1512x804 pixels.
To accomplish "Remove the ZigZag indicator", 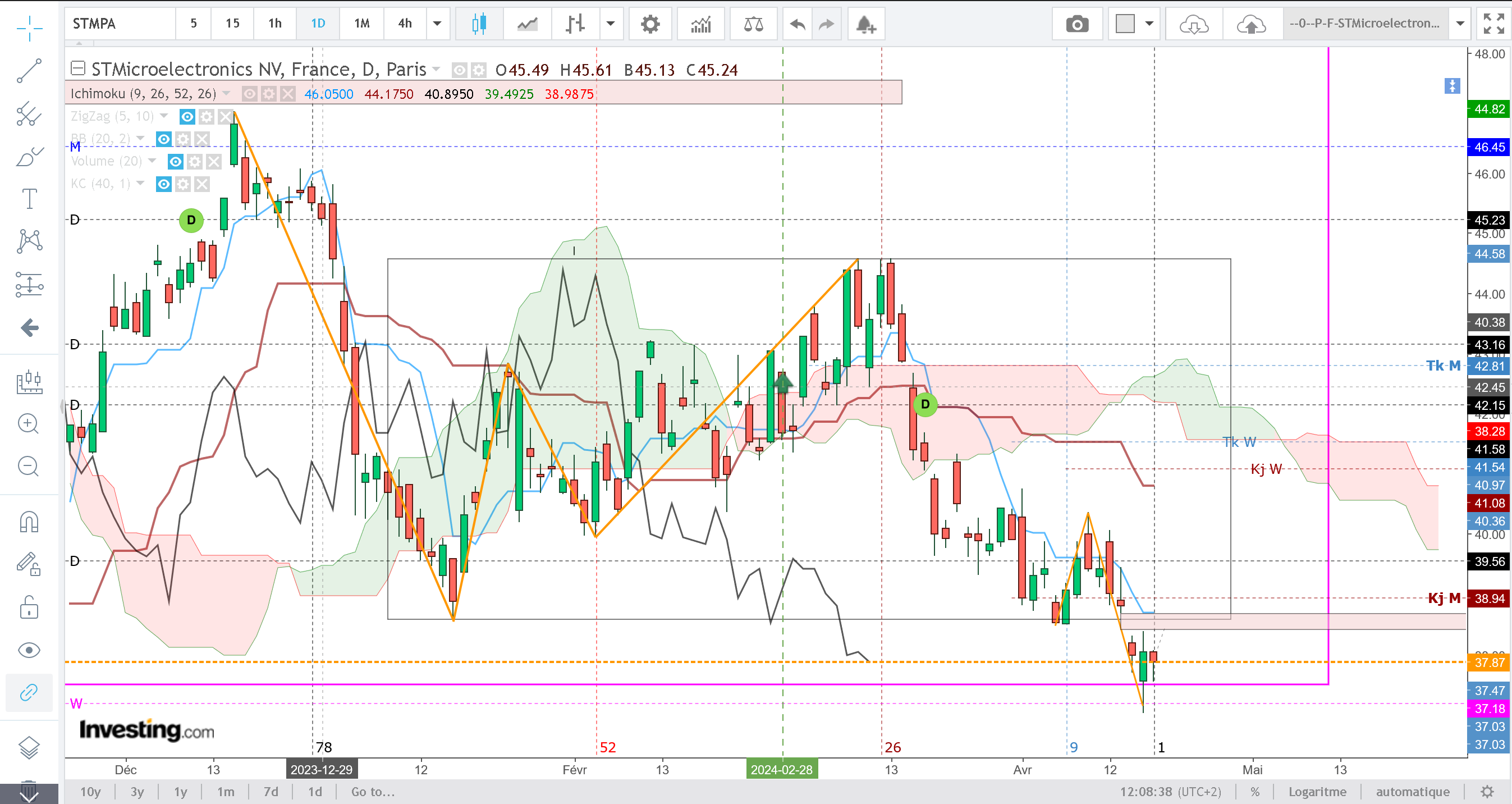I will pos(226,116).
